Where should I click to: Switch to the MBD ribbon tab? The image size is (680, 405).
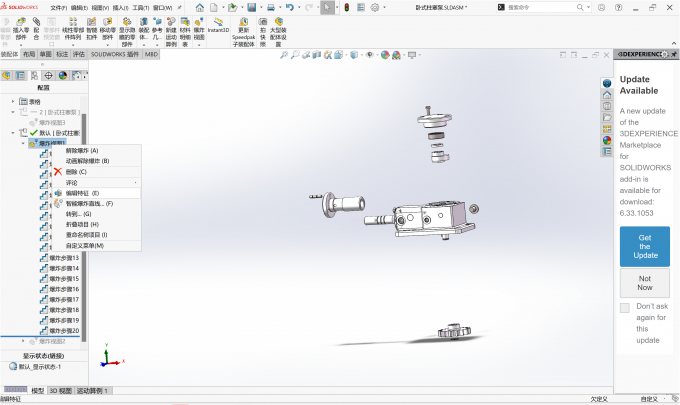151,54
